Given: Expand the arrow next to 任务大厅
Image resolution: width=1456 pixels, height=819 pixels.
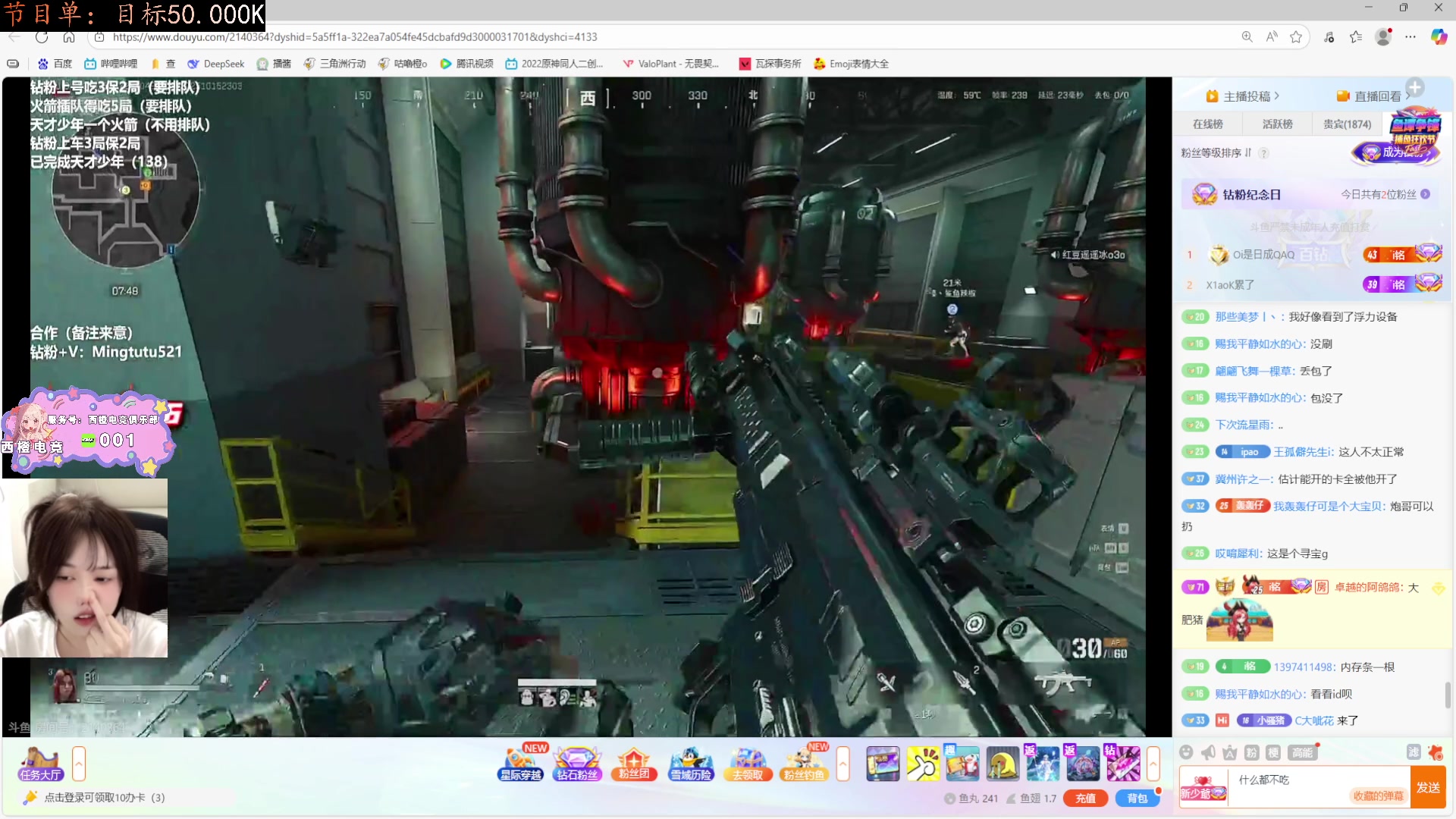Looking at the screenshot, I should 79,764.
